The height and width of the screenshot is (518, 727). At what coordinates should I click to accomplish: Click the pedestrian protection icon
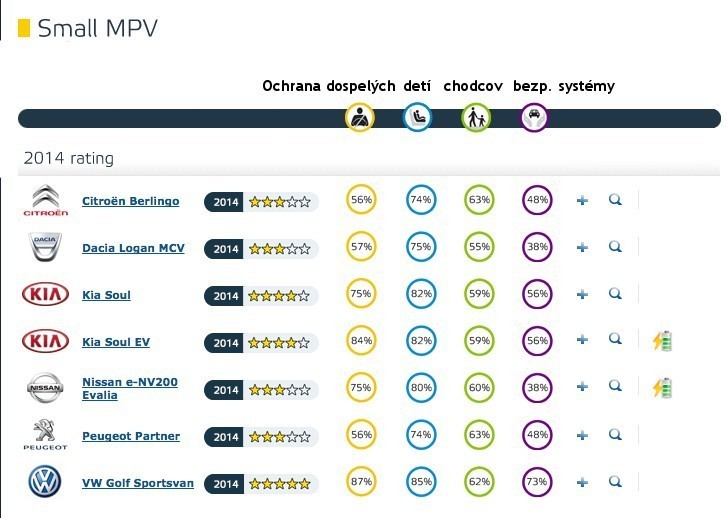tap(476, 118)
